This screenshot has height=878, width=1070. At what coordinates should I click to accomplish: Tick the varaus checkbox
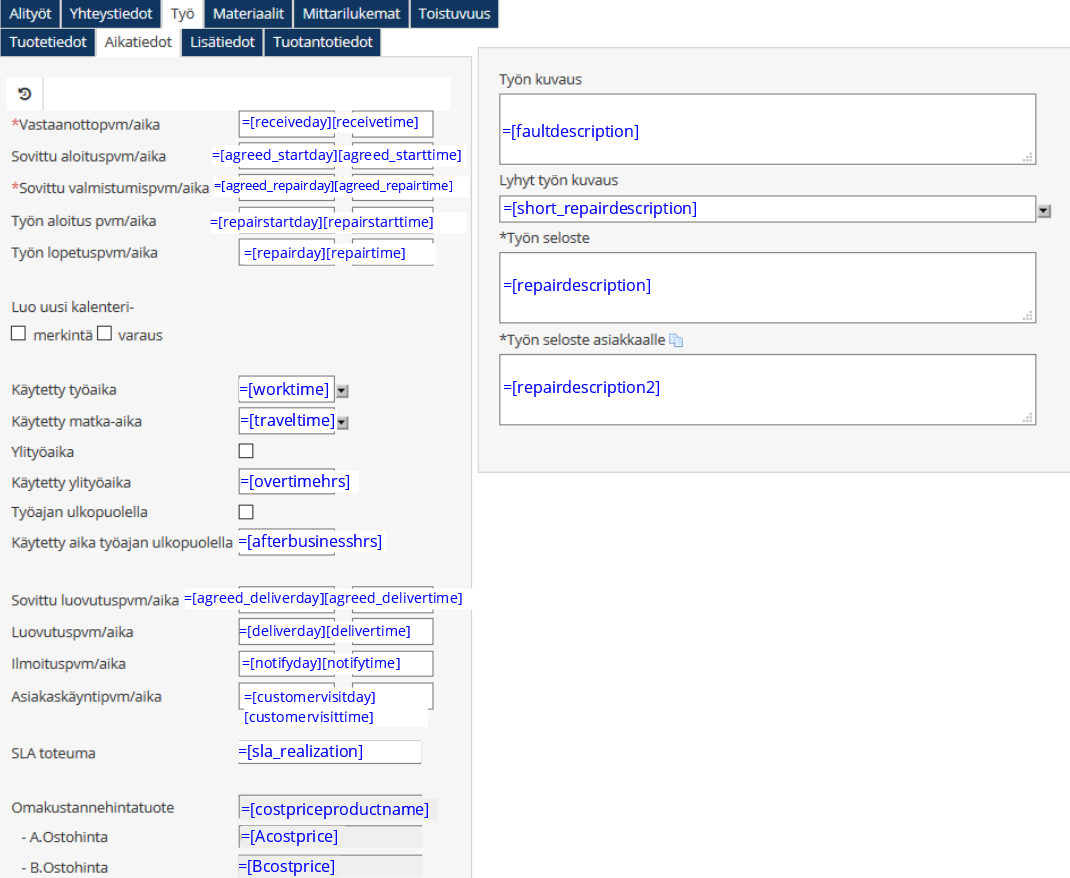click(x=104, y=334)
